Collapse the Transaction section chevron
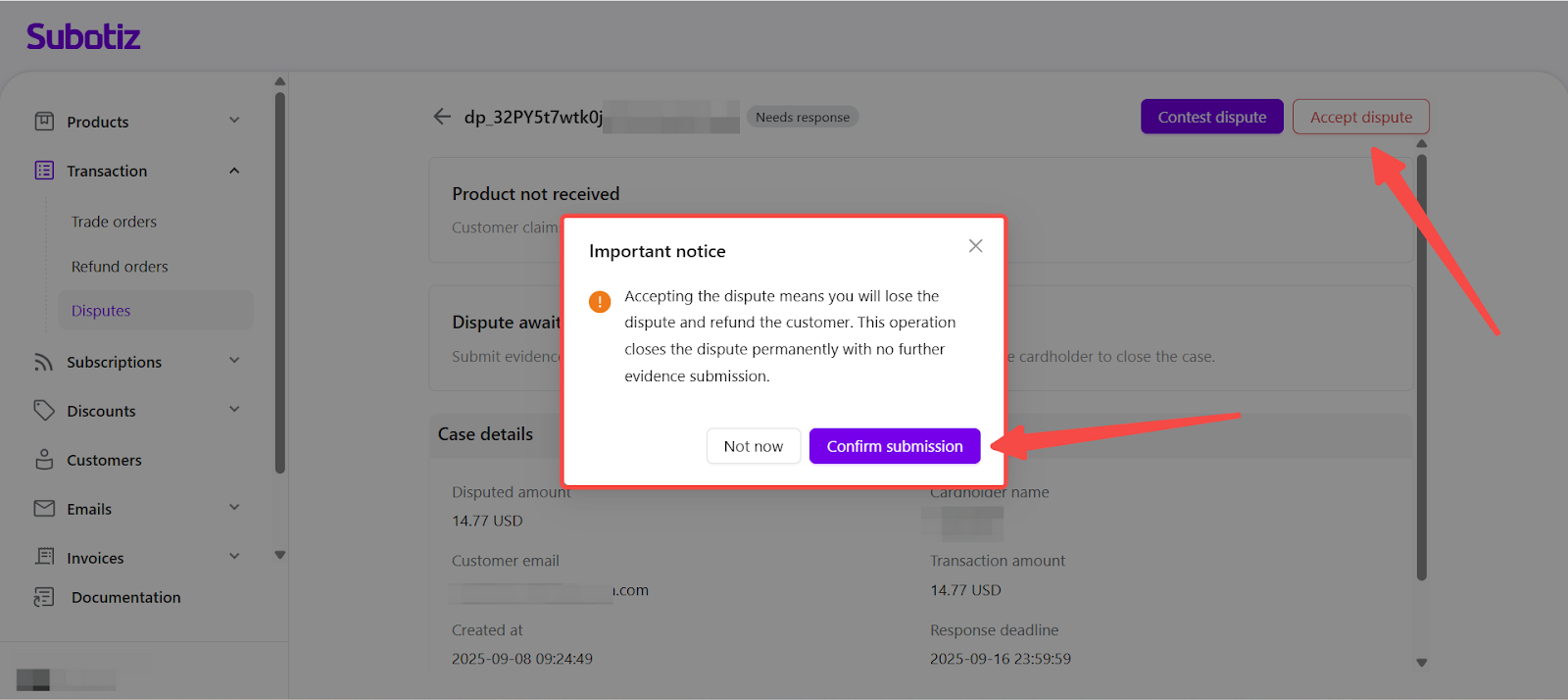This screenshot has height=700, width=1568. [x=234, y=171]
